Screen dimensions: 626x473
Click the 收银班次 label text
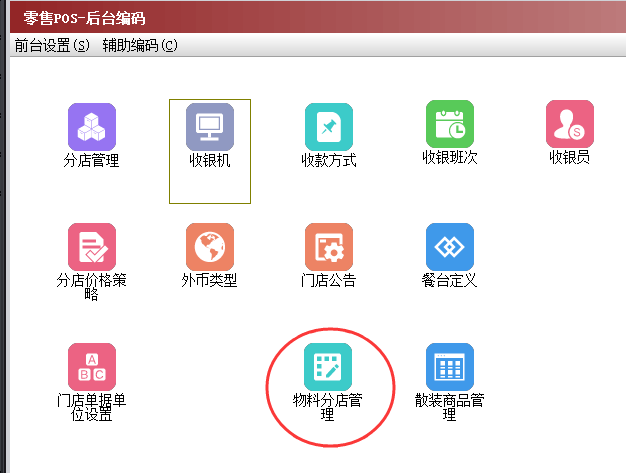pyautogui.click(x=450, y=157)
